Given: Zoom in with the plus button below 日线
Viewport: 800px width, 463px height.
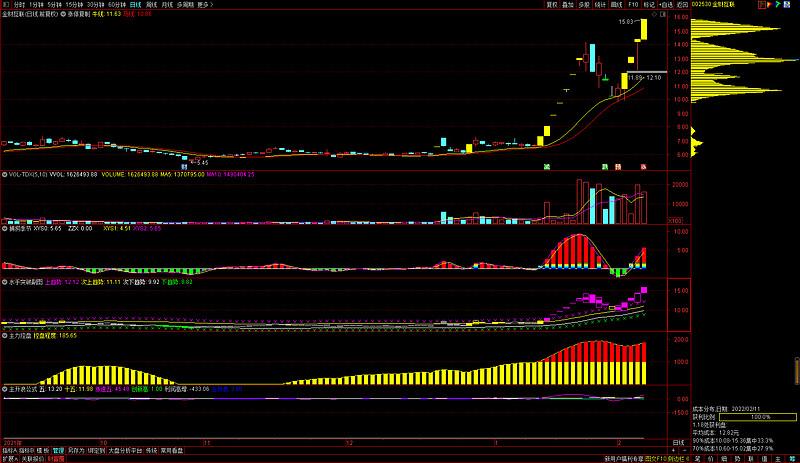Looking at the screenshot, I should pos(673,451).
